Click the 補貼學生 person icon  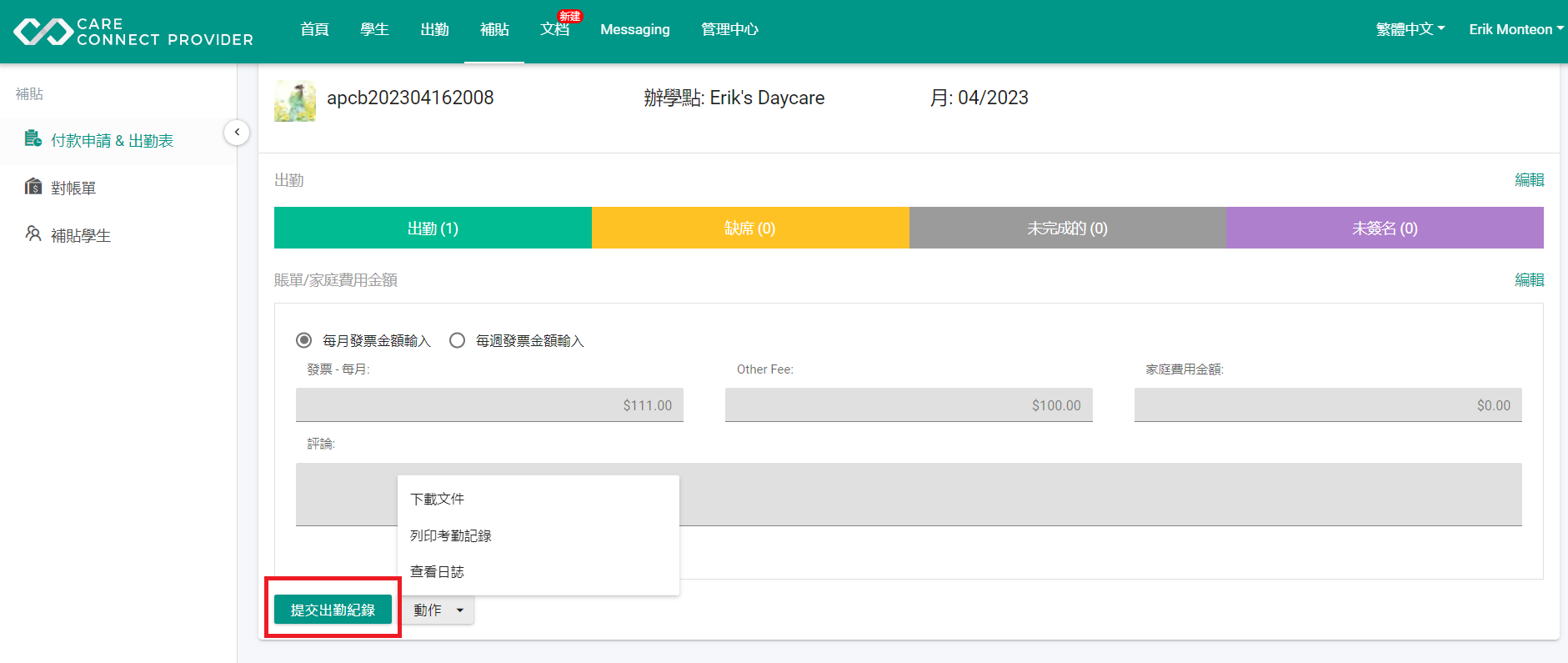tap(33, 234)
